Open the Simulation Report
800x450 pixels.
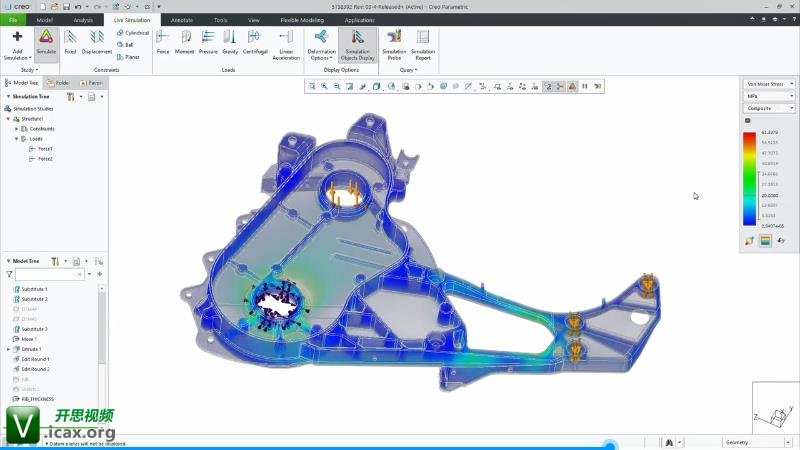pos(423,40)
